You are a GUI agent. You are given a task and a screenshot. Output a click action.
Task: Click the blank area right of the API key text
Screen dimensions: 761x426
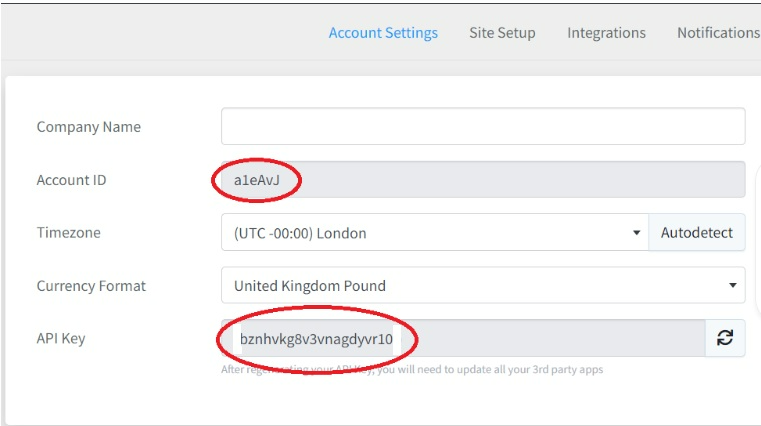click(560, 338)
